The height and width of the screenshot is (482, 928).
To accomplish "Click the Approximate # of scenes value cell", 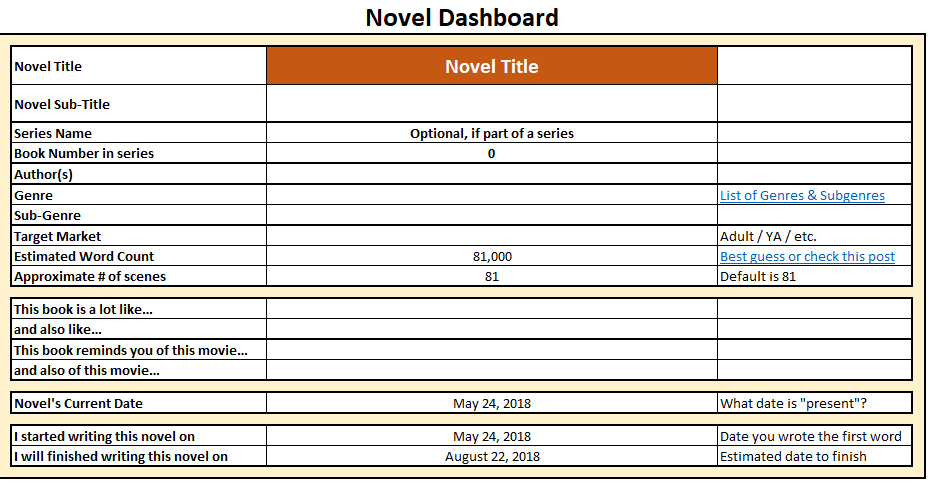I will point(491,276).
